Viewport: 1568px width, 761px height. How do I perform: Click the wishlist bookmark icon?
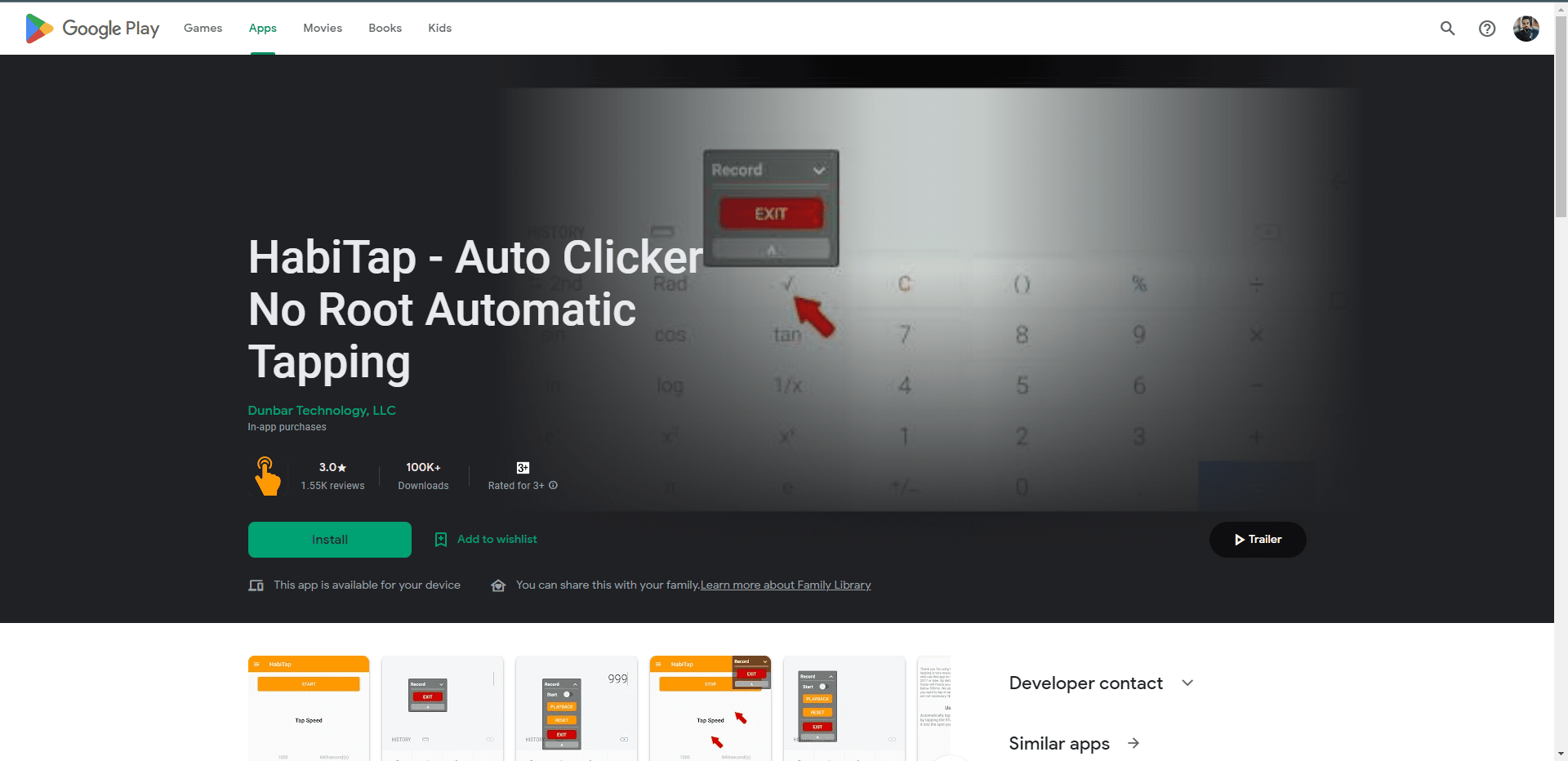[441, 540]
